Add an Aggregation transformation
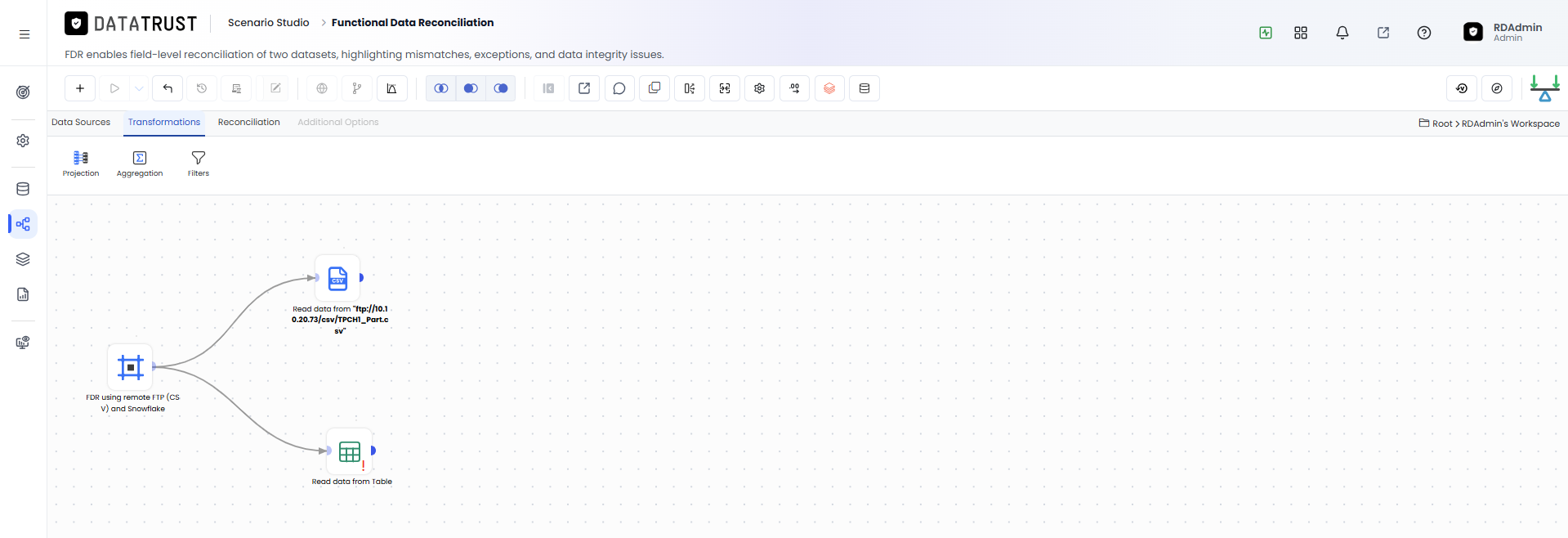 click(x=140, y=164)
